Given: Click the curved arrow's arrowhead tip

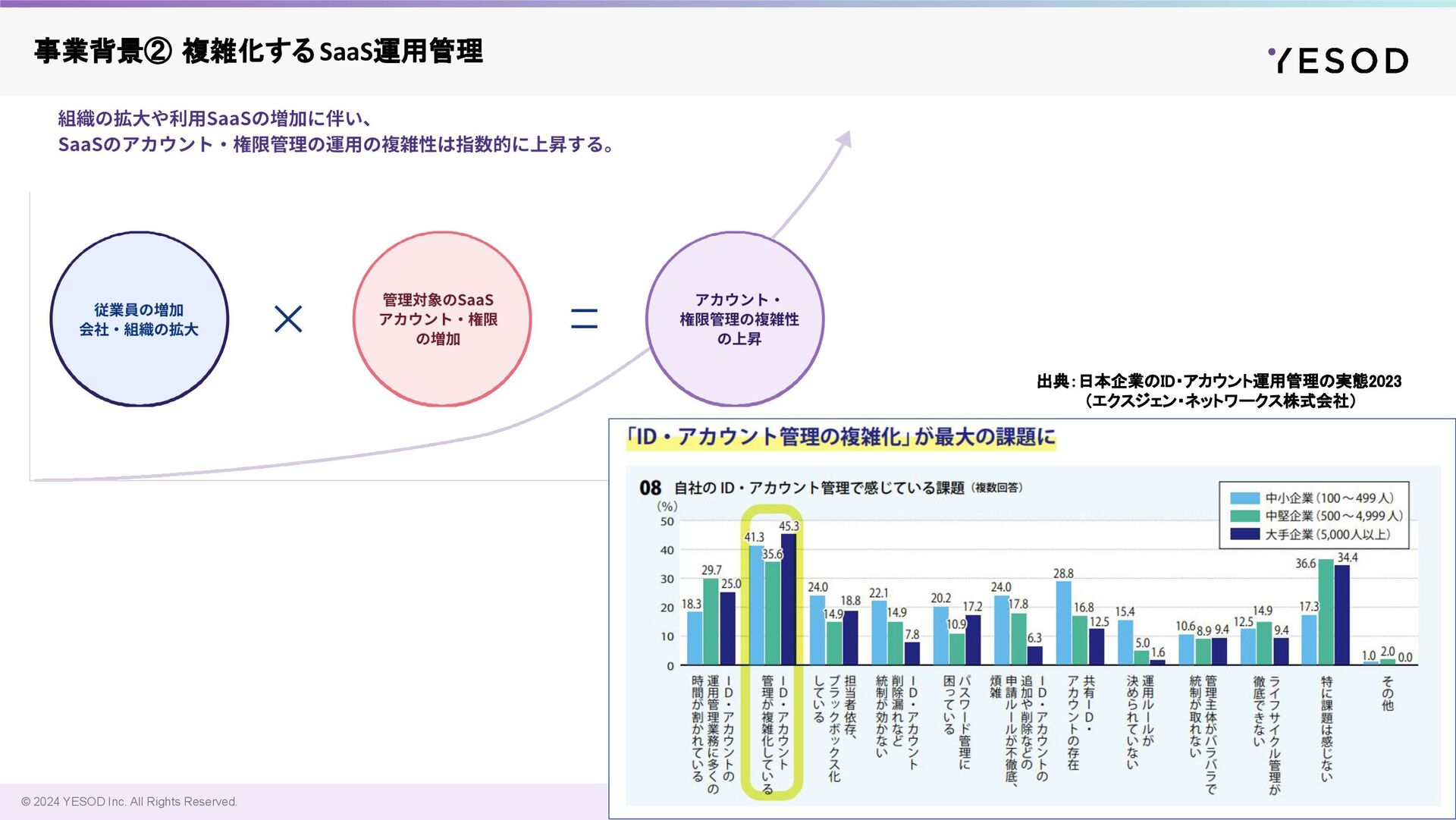Looking at the screenshot, I should [846, 138].
